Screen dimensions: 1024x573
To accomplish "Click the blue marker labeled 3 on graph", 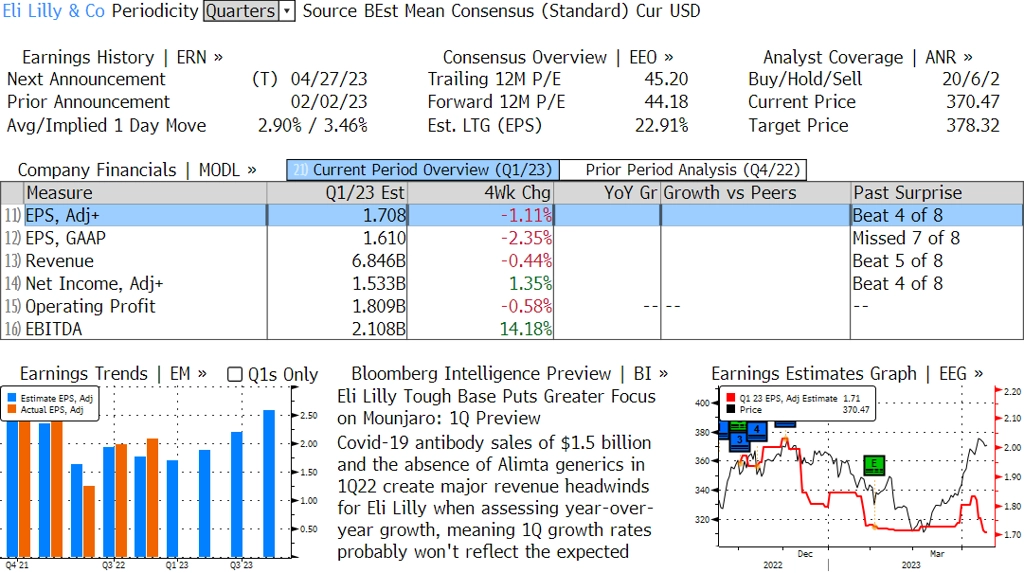I will pos(739,440).
